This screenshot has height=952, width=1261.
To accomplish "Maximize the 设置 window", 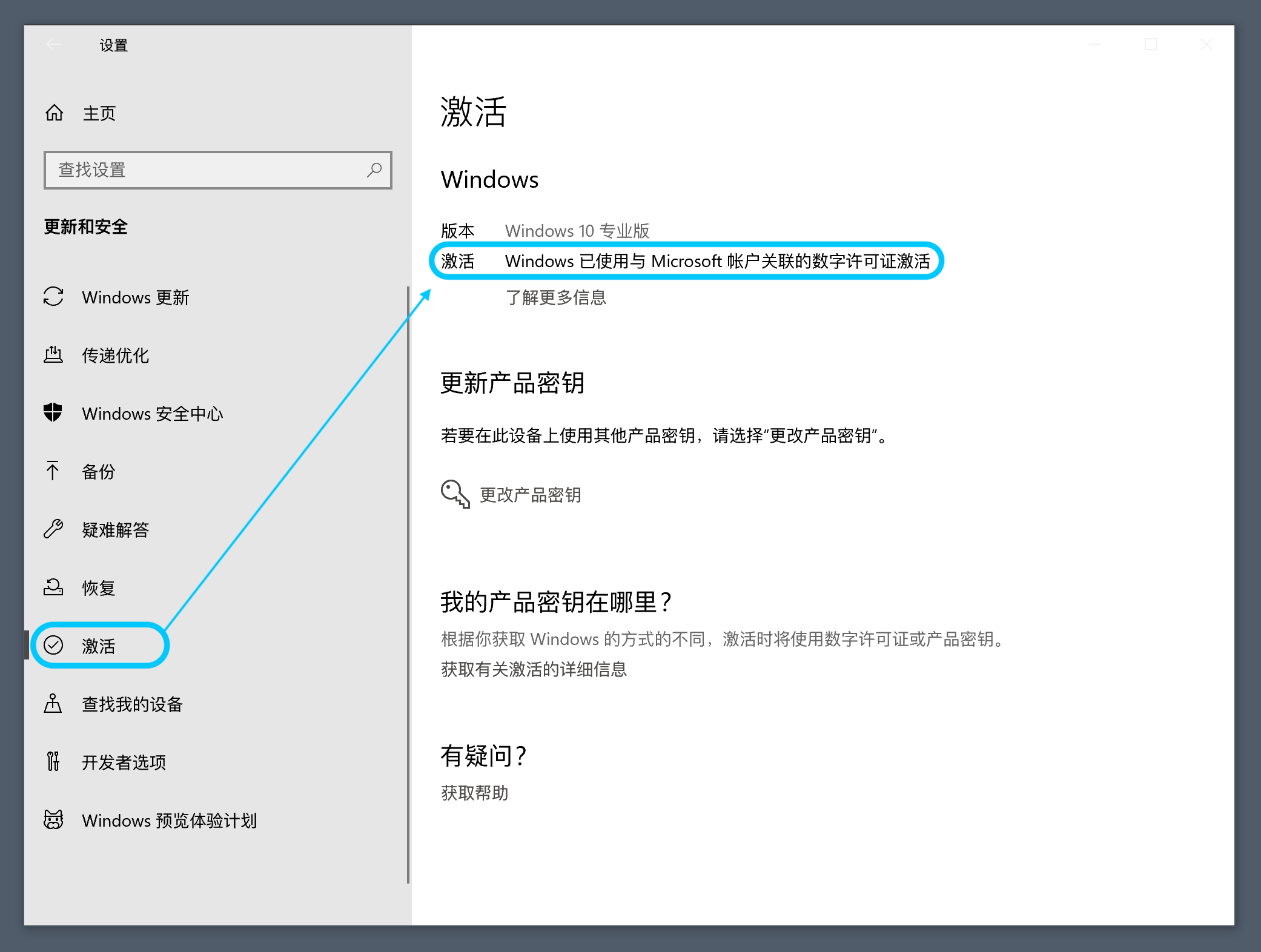I will (x=1151, y=44).
